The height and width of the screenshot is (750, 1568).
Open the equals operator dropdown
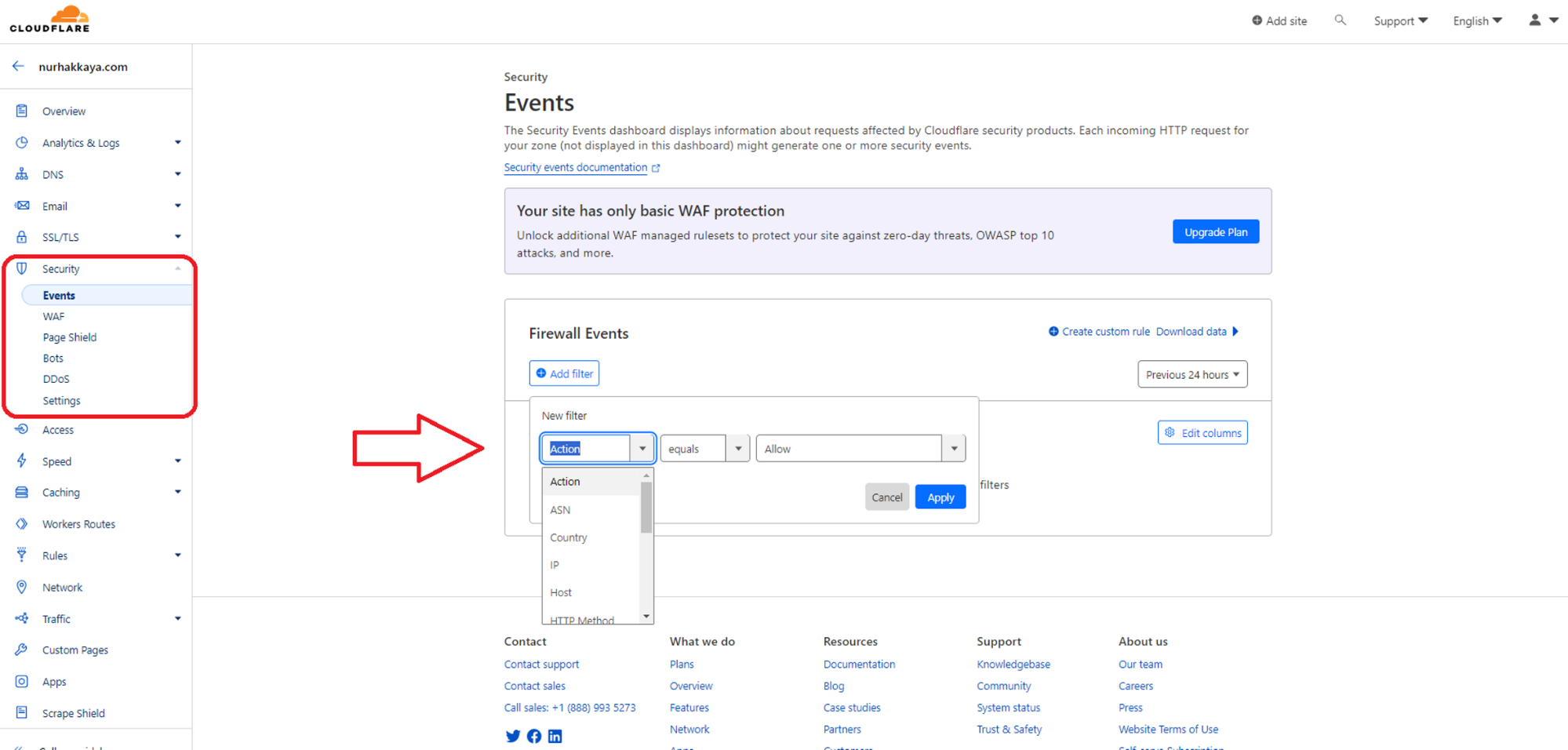738,449
